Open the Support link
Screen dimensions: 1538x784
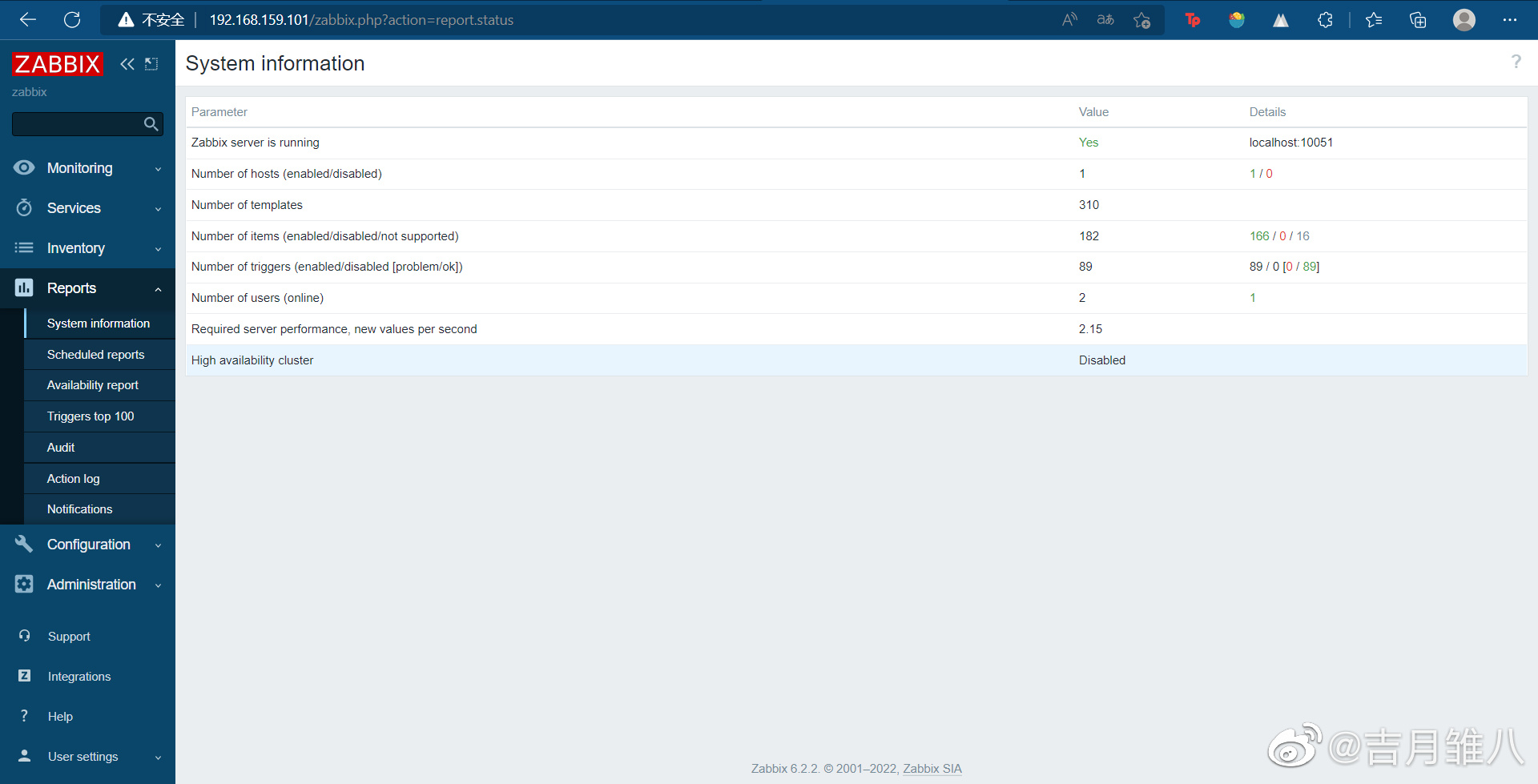[x=69, y=637]
